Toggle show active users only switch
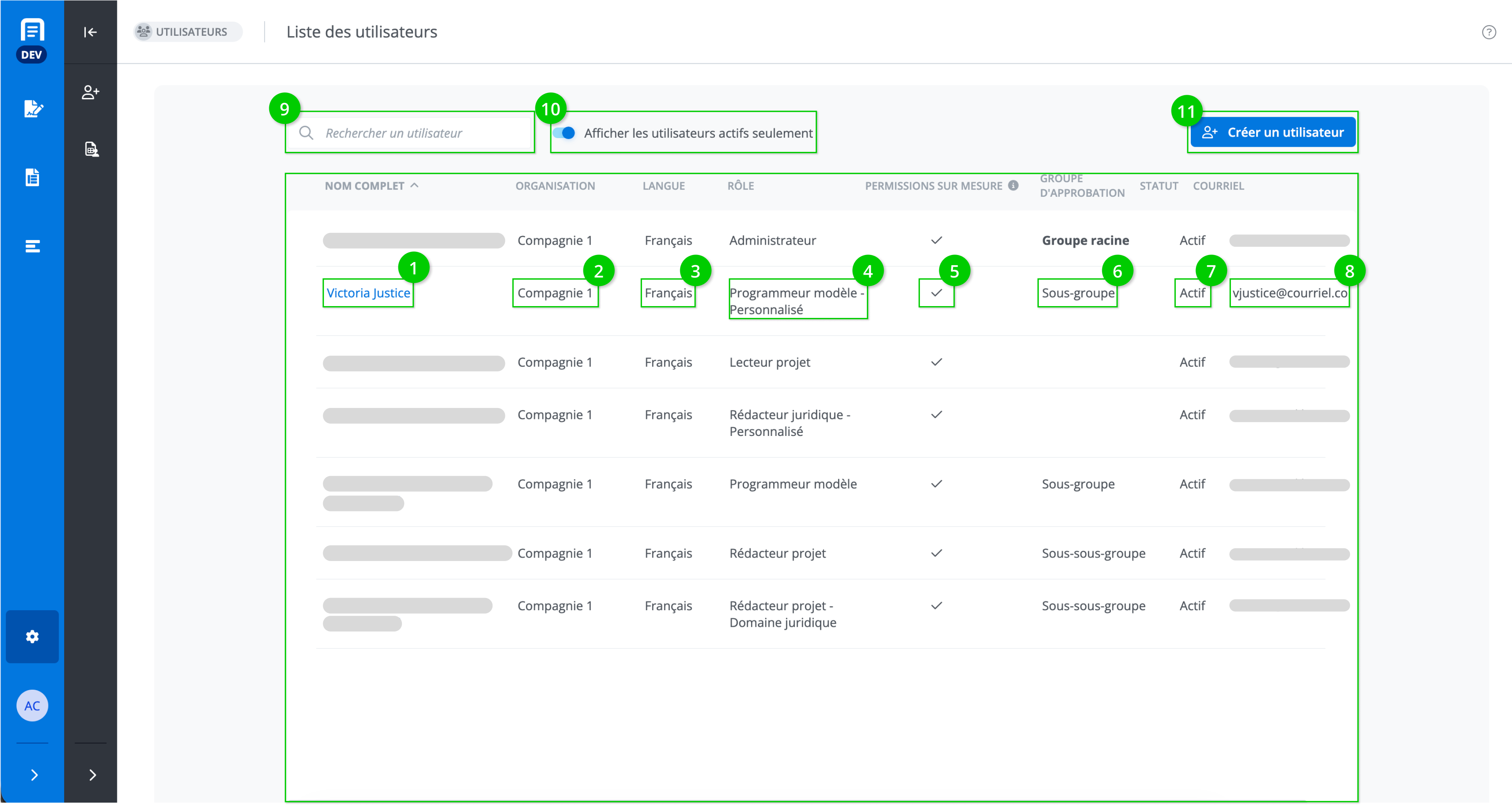The image size is (1512, 805). tap(564, 133)
